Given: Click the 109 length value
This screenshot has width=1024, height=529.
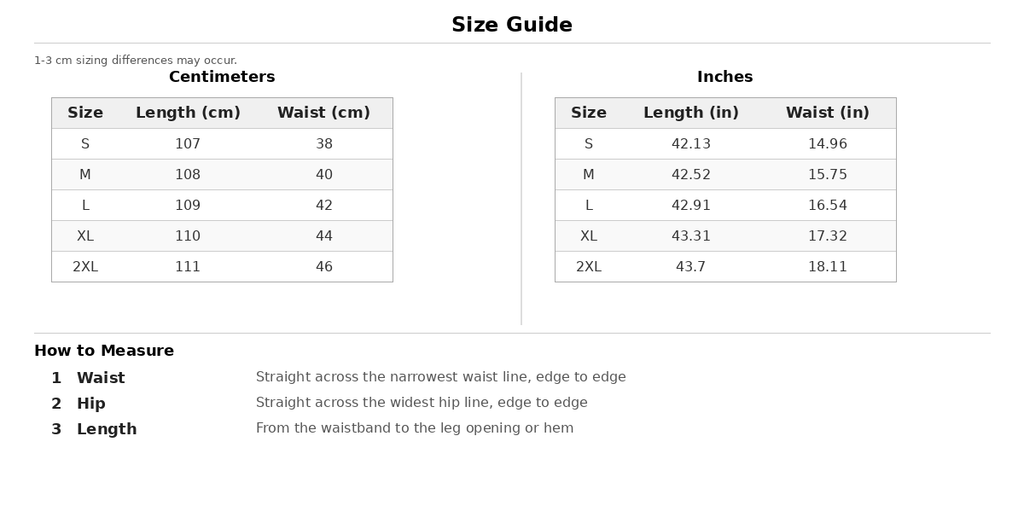Looking at the screenshot, I should click(x=187, y=205).
